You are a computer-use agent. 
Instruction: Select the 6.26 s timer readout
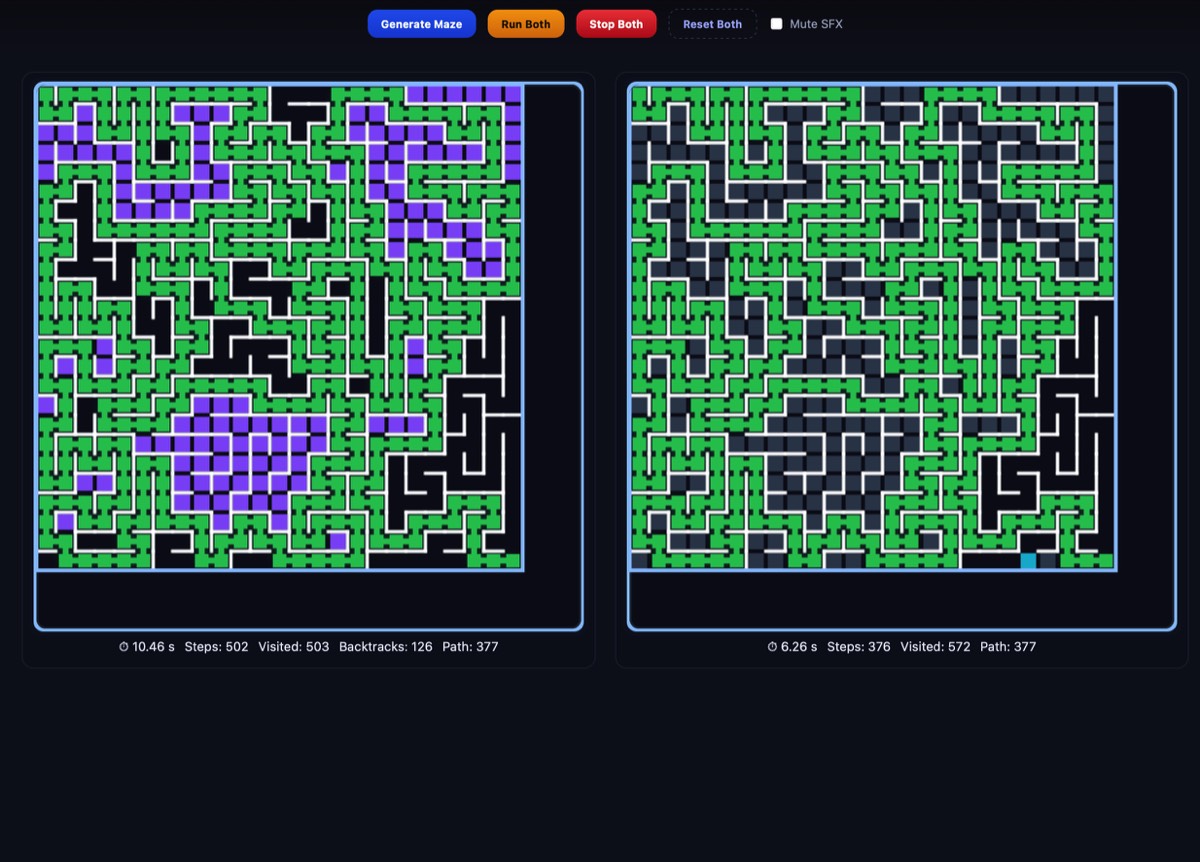(x=798, y=647)
